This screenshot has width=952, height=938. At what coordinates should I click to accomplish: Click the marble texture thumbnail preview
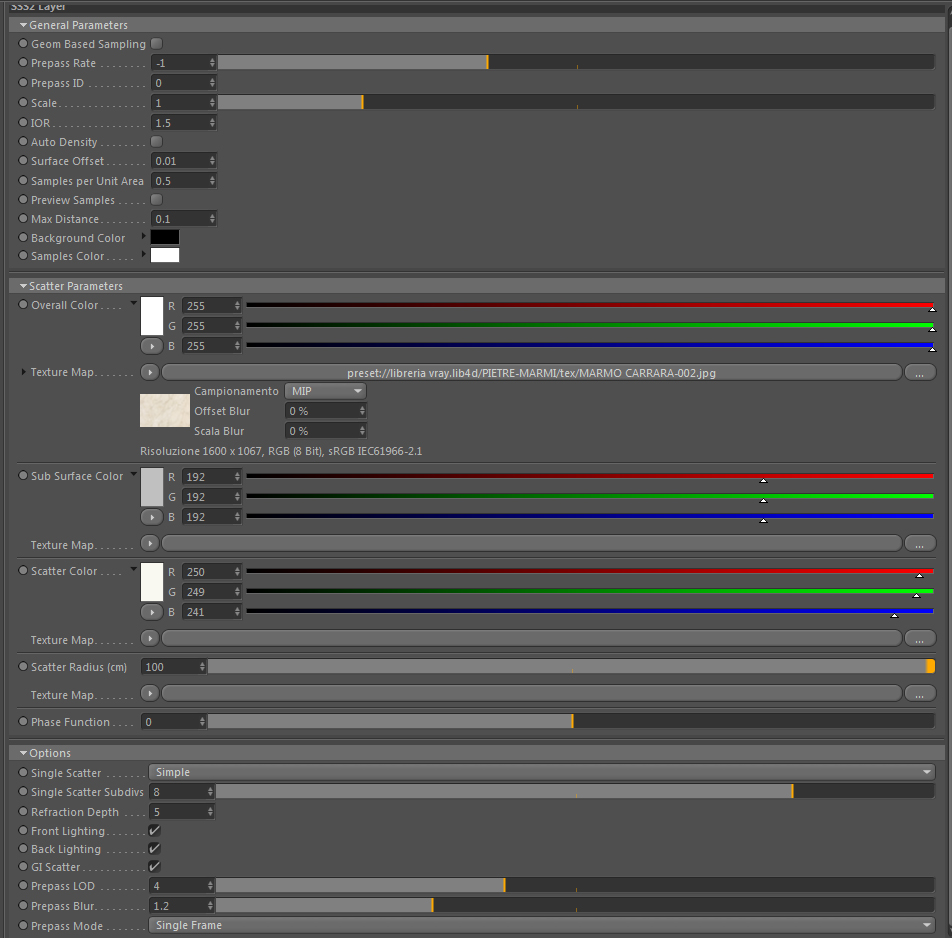point(165,410)
